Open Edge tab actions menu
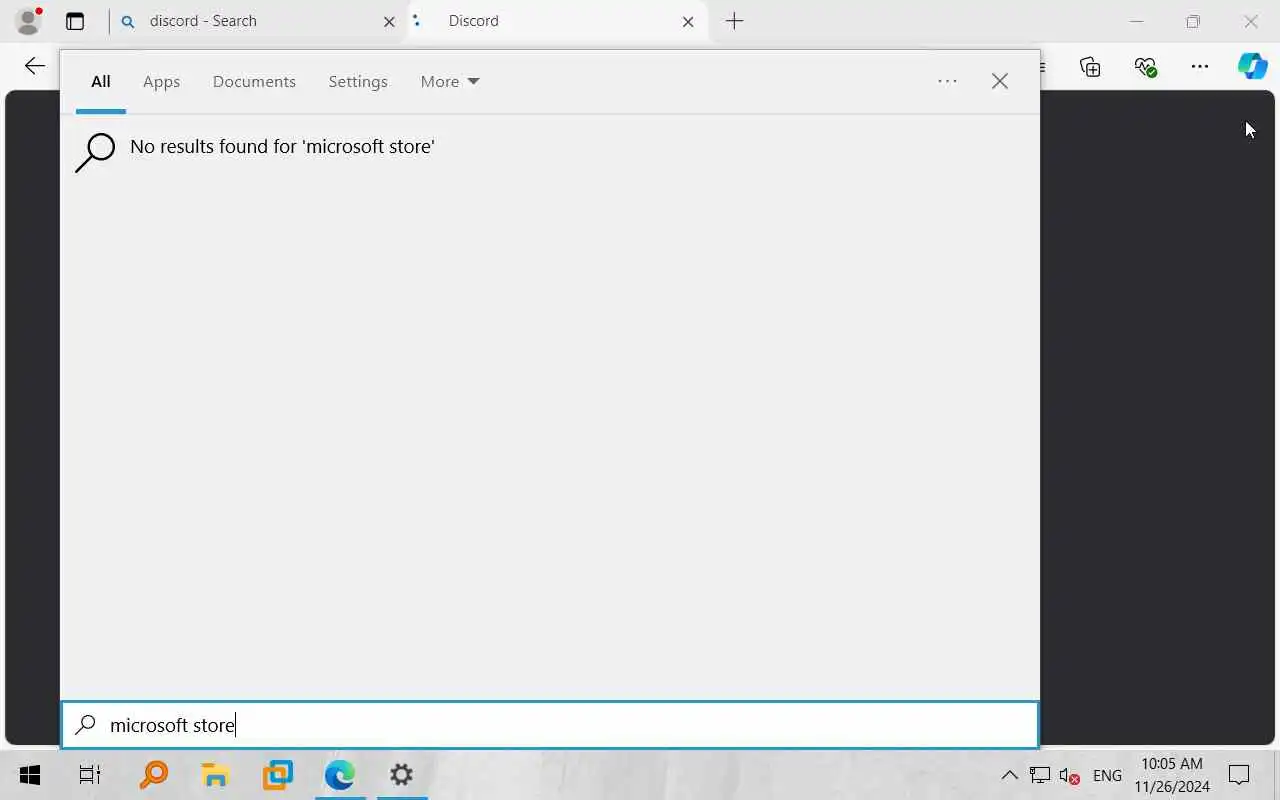The width and height of the screenshot is (1280, 800). click(x=75, y=21)
